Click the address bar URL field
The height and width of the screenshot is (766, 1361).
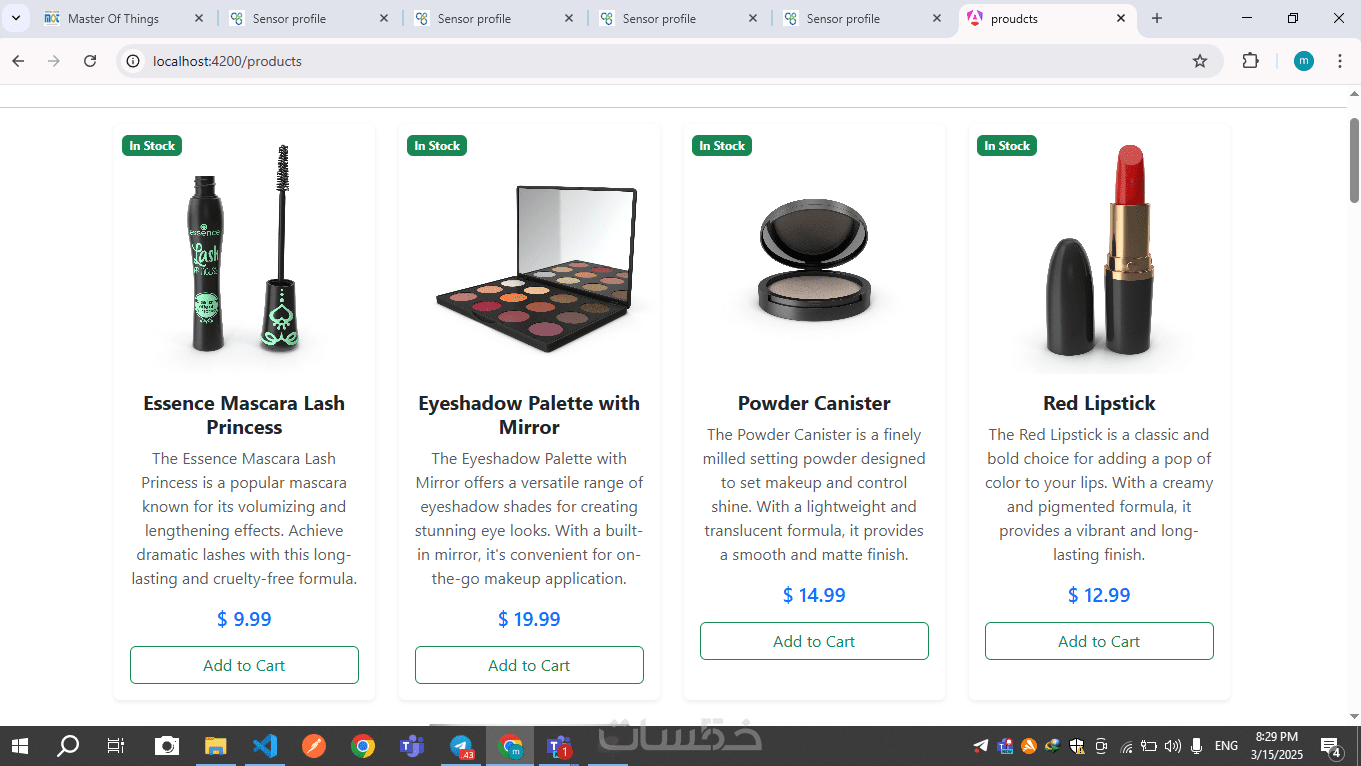(x=660, y=61)
